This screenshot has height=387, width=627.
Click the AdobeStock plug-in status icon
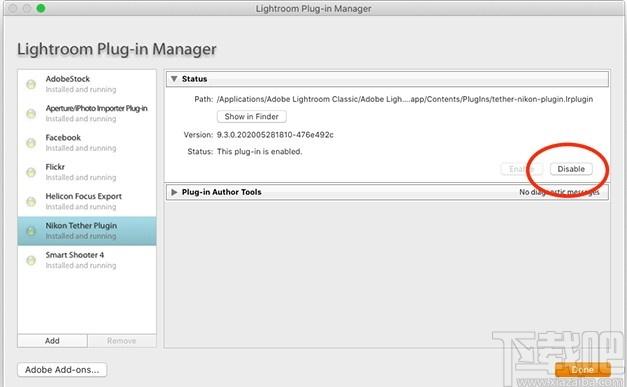point(31,84)
